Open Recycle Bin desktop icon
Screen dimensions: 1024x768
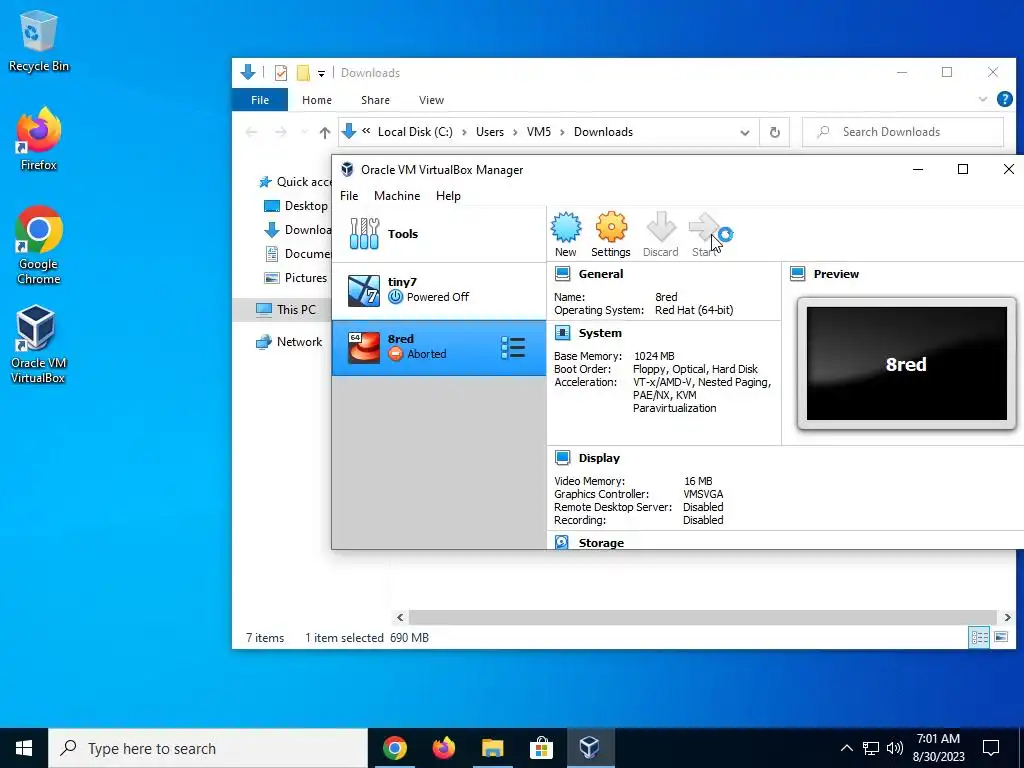click(39, 40)
